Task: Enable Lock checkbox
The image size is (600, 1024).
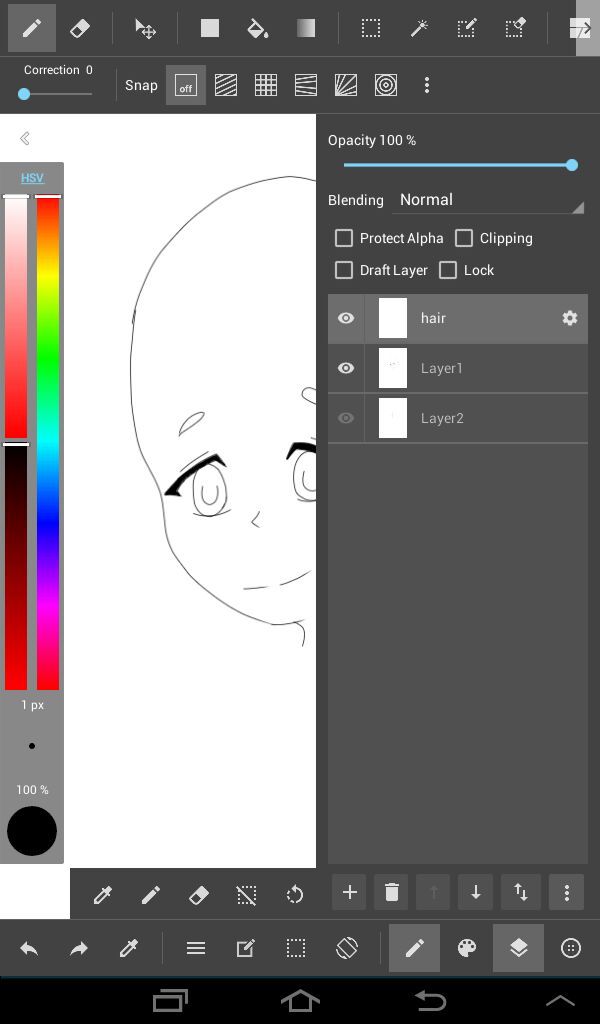Action: (448, 270)
